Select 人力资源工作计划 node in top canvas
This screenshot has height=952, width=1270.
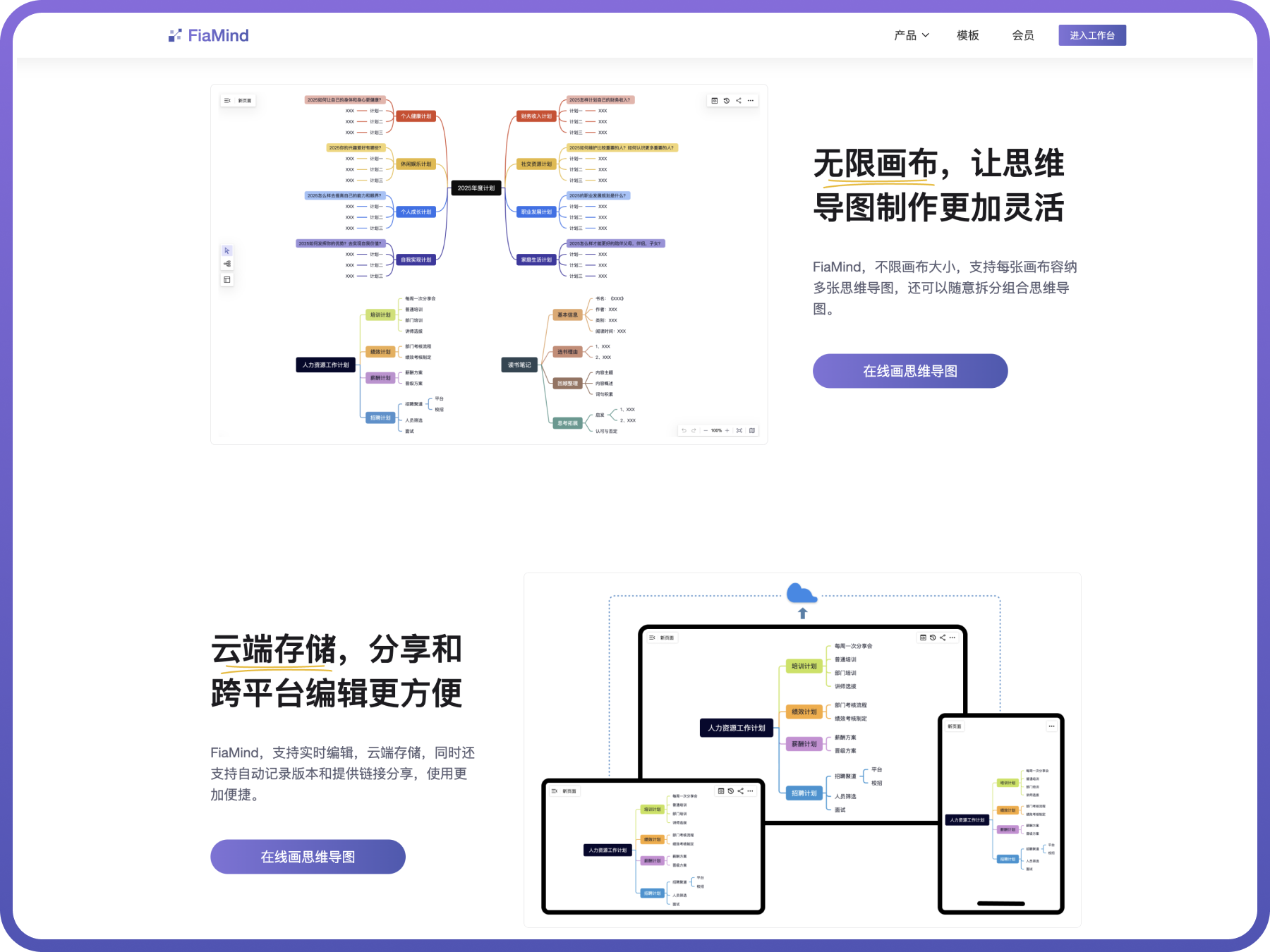click(325, 365)
